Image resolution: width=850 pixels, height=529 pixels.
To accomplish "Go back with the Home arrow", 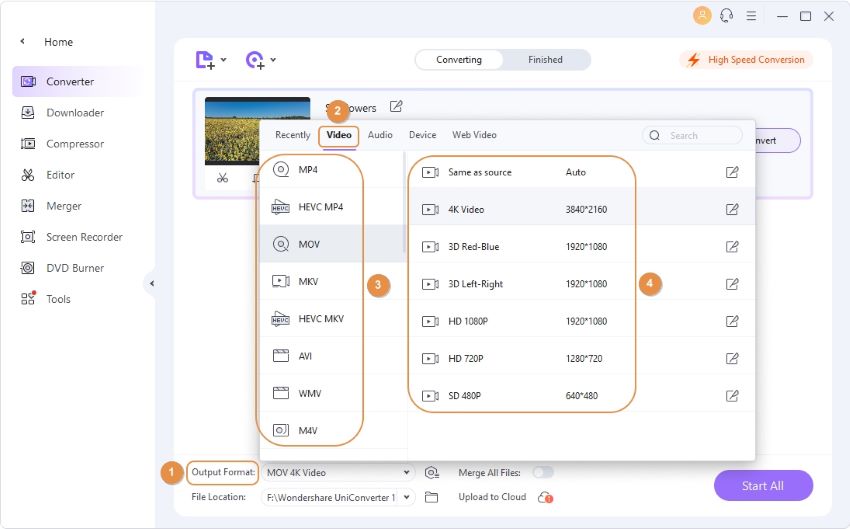I will (x=22, y=41).
